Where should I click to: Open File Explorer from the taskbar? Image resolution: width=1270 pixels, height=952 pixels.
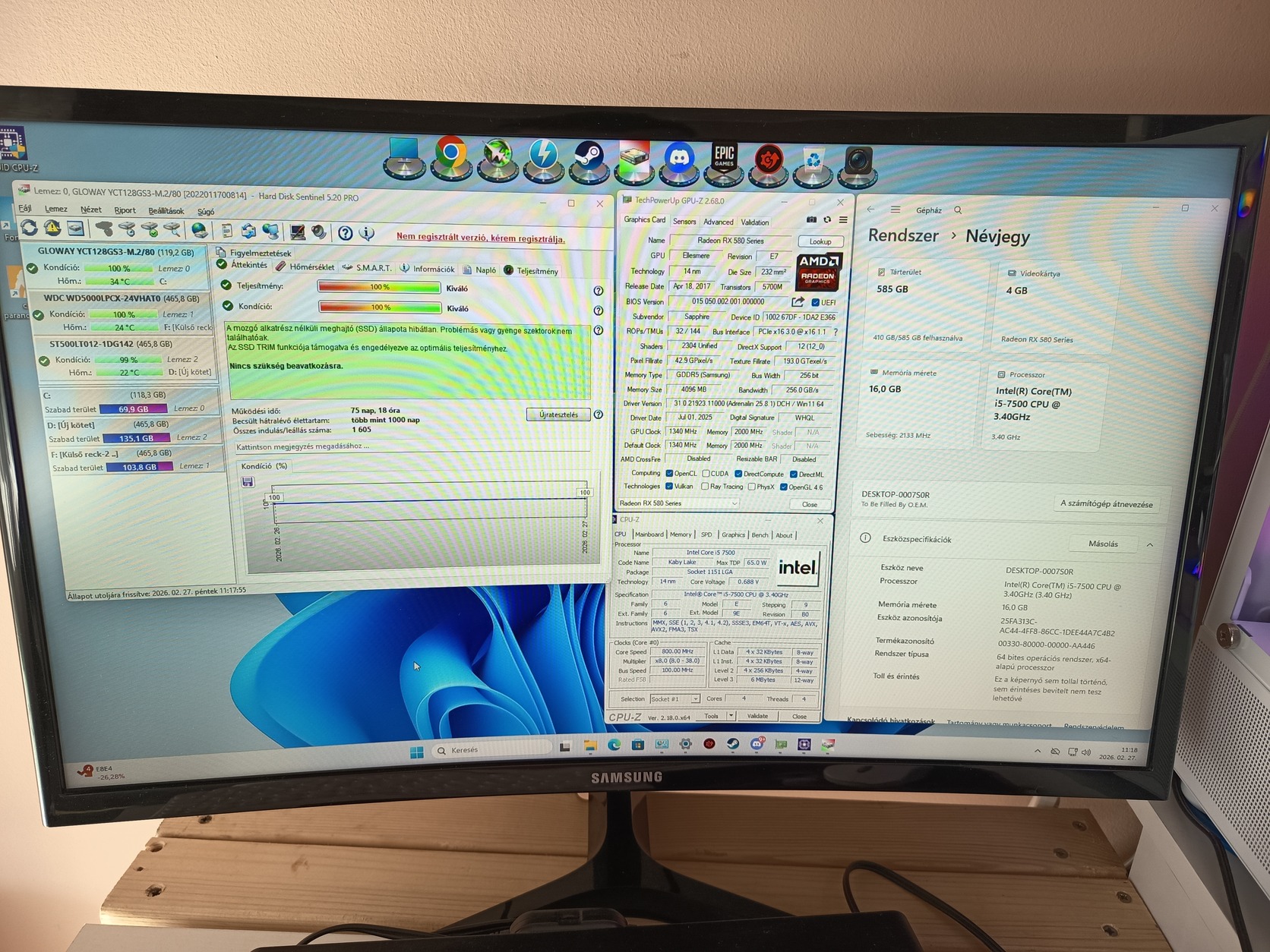tap(590, 746)
